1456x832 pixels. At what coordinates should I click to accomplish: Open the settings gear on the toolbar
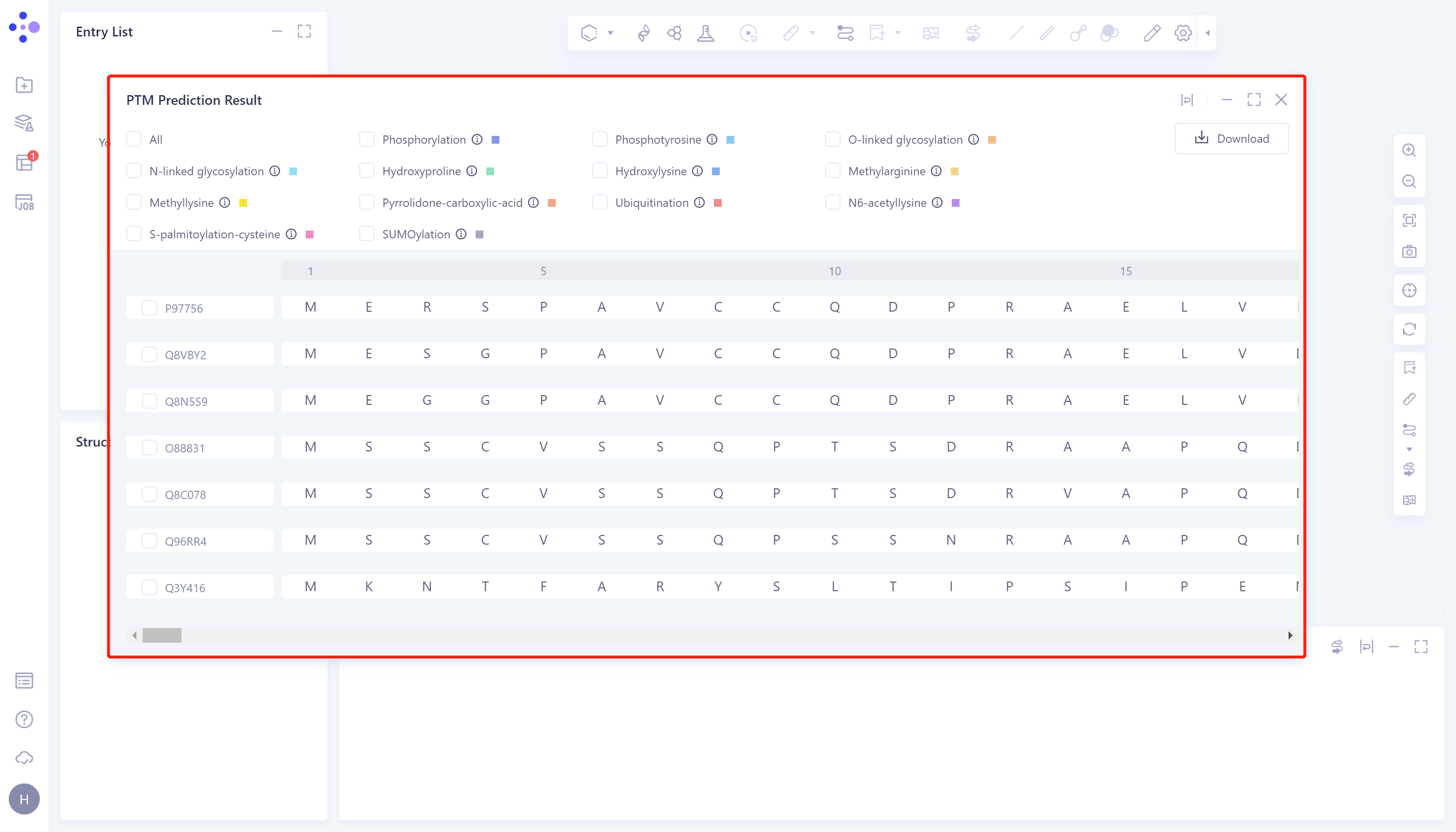[1182, 33]
